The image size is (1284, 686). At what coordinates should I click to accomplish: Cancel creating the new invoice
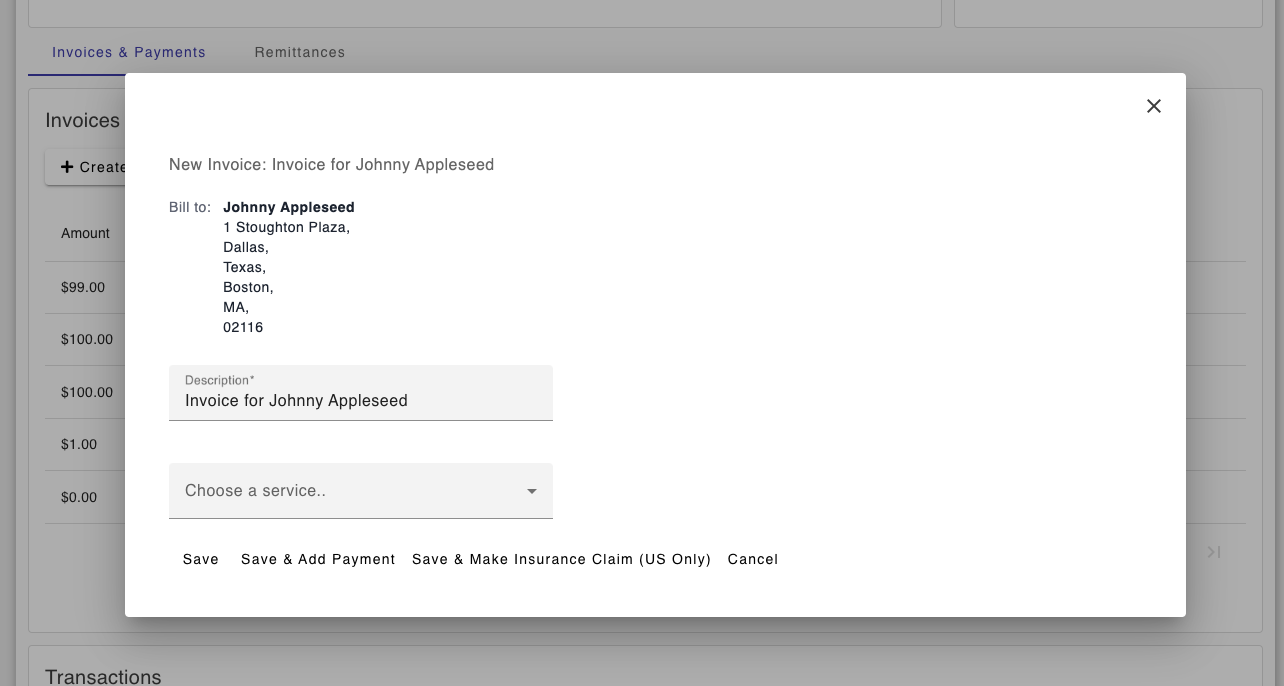(x=752, y=559)
